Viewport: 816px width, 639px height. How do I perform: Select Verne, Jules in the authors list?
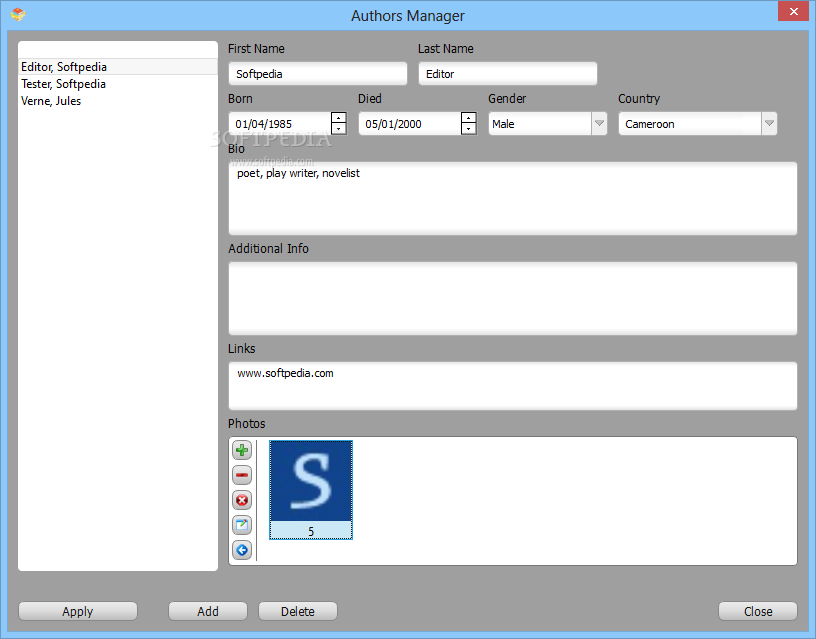coord(118,101)
